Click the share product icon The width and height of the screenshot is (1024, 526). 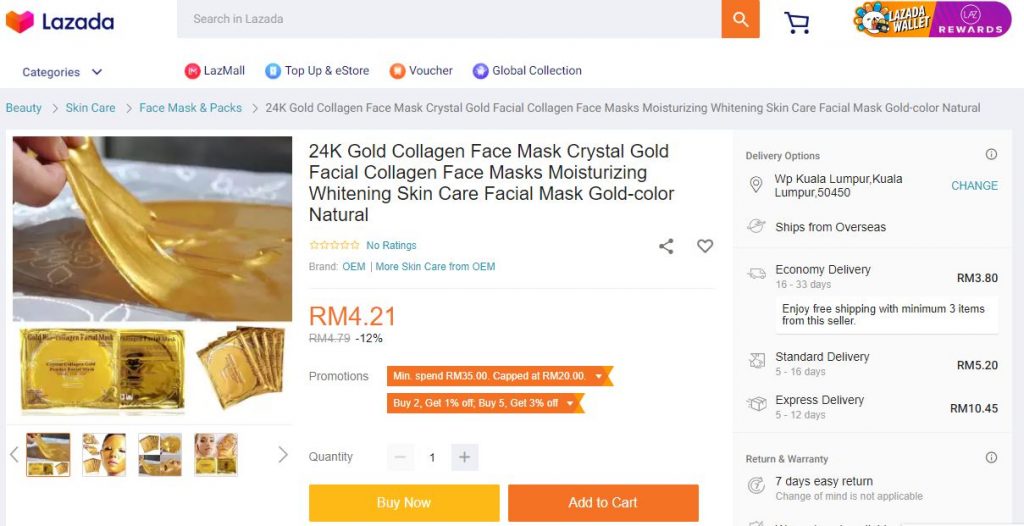(666, 246)
